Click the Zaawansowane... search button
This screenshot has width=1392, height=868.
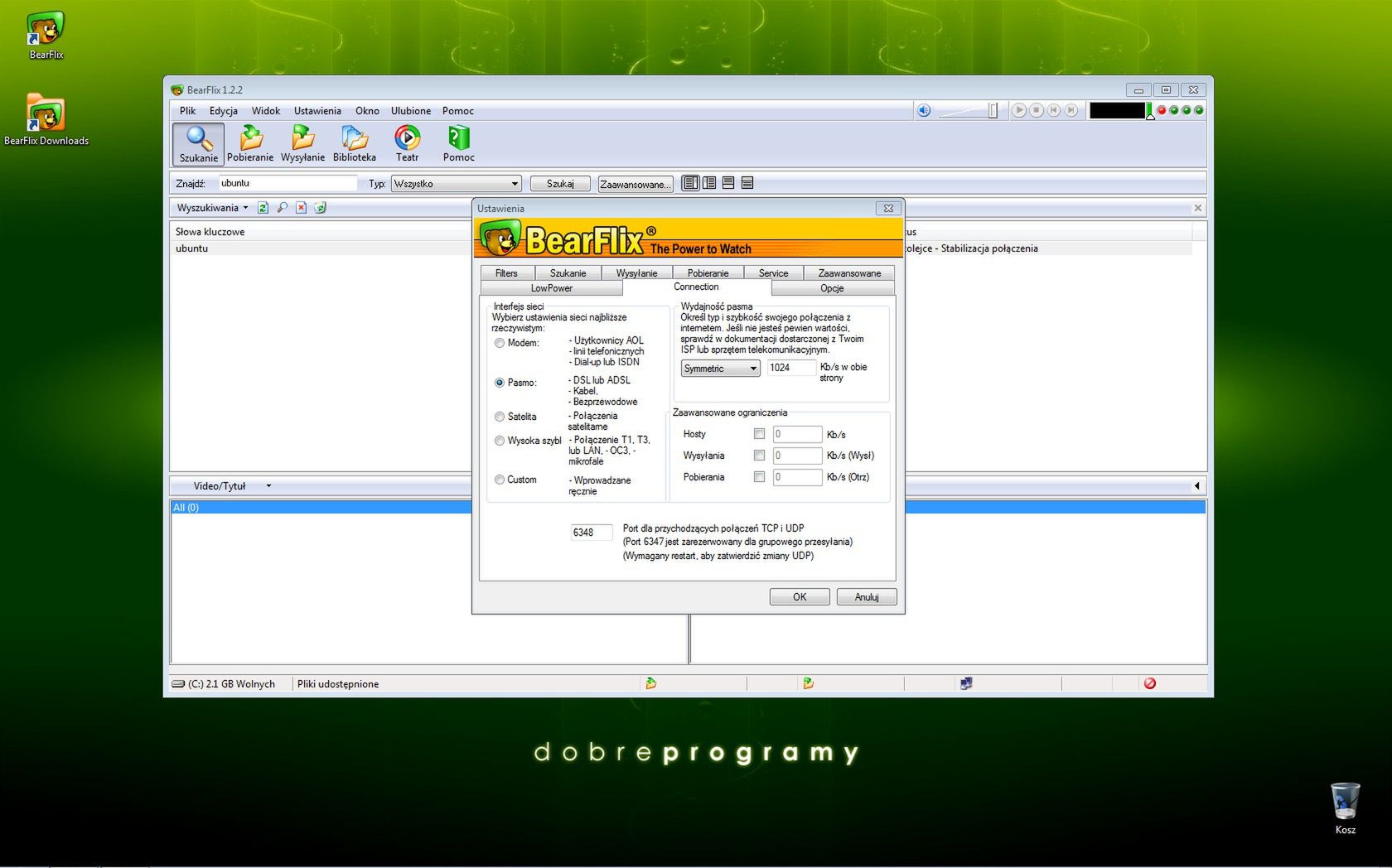point(636,184)
